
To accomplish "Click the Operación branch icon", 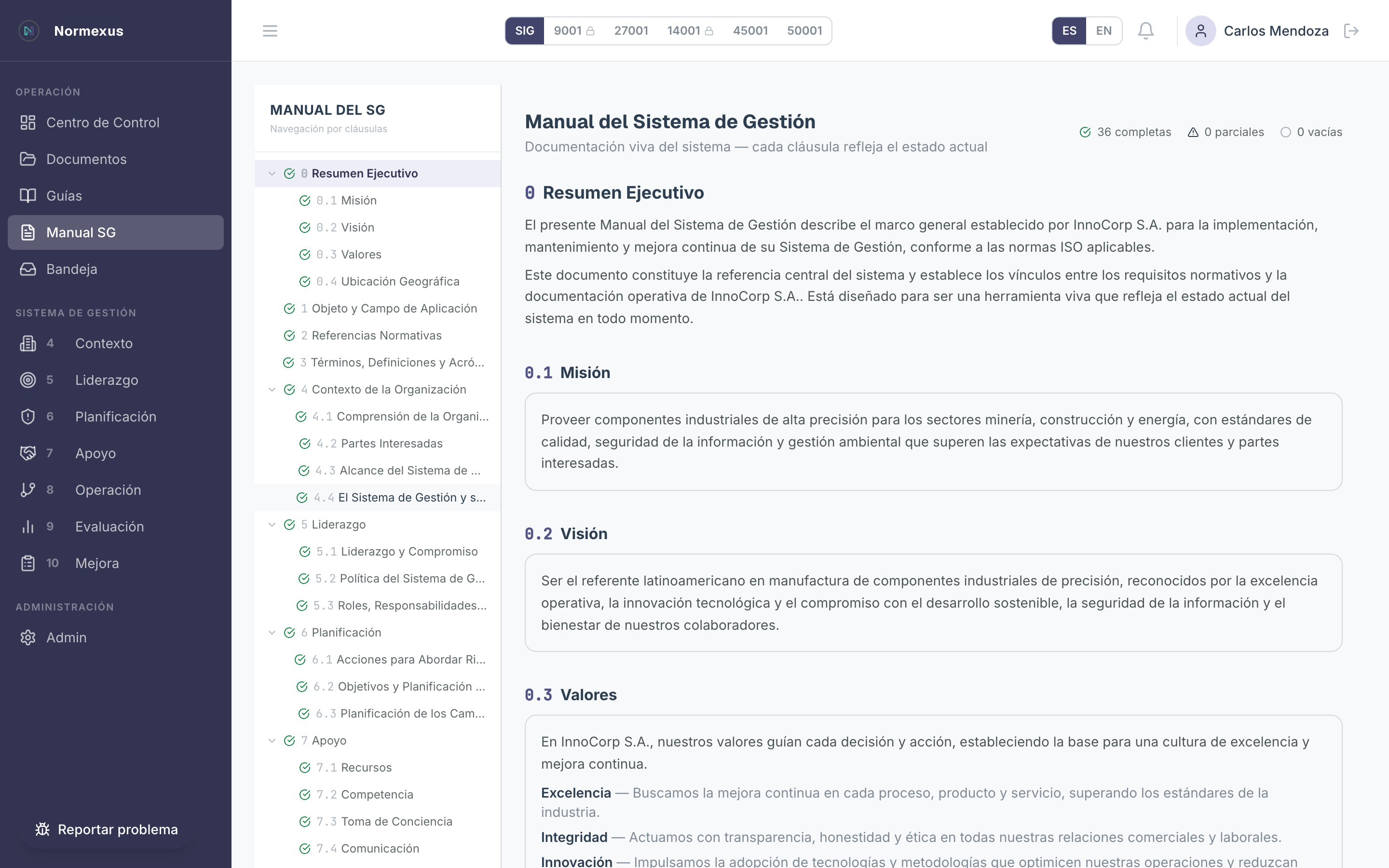I will [27, 490].
